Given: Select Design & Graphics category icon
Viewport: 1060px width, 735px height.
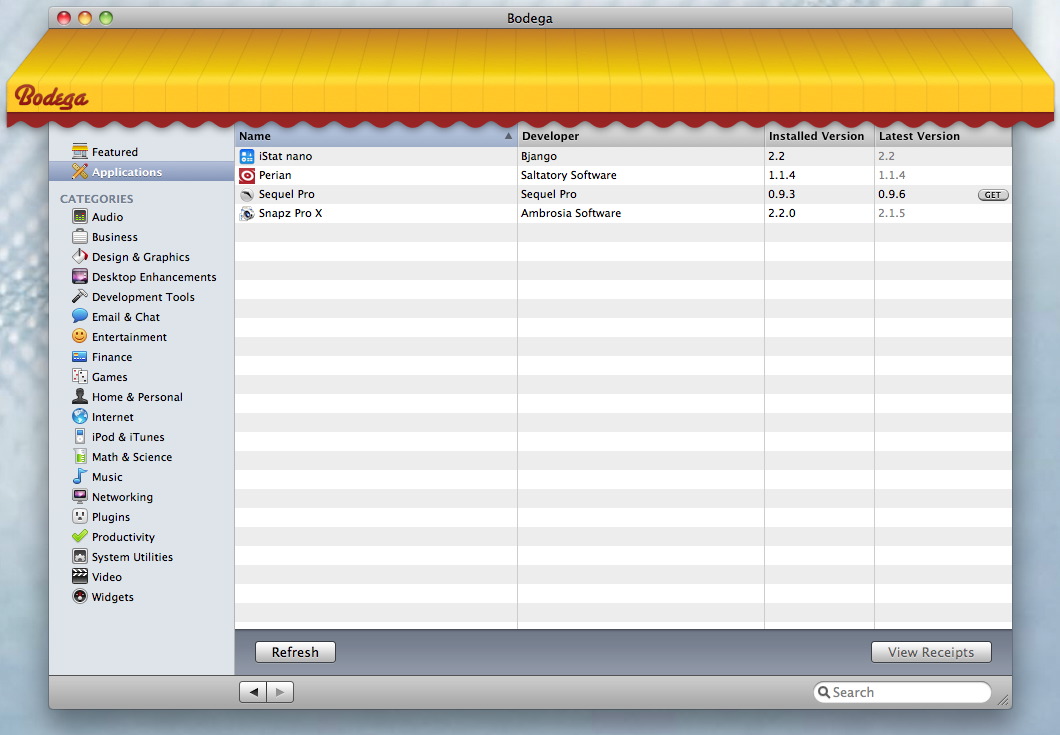Looking at the screenshot, I should [x=80, y=256].
